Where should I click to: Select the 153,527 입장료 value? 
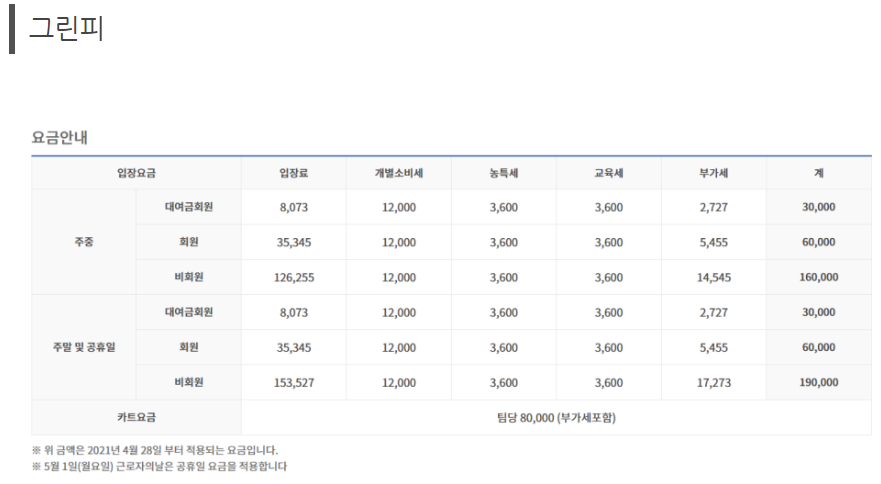pos(294,382)
